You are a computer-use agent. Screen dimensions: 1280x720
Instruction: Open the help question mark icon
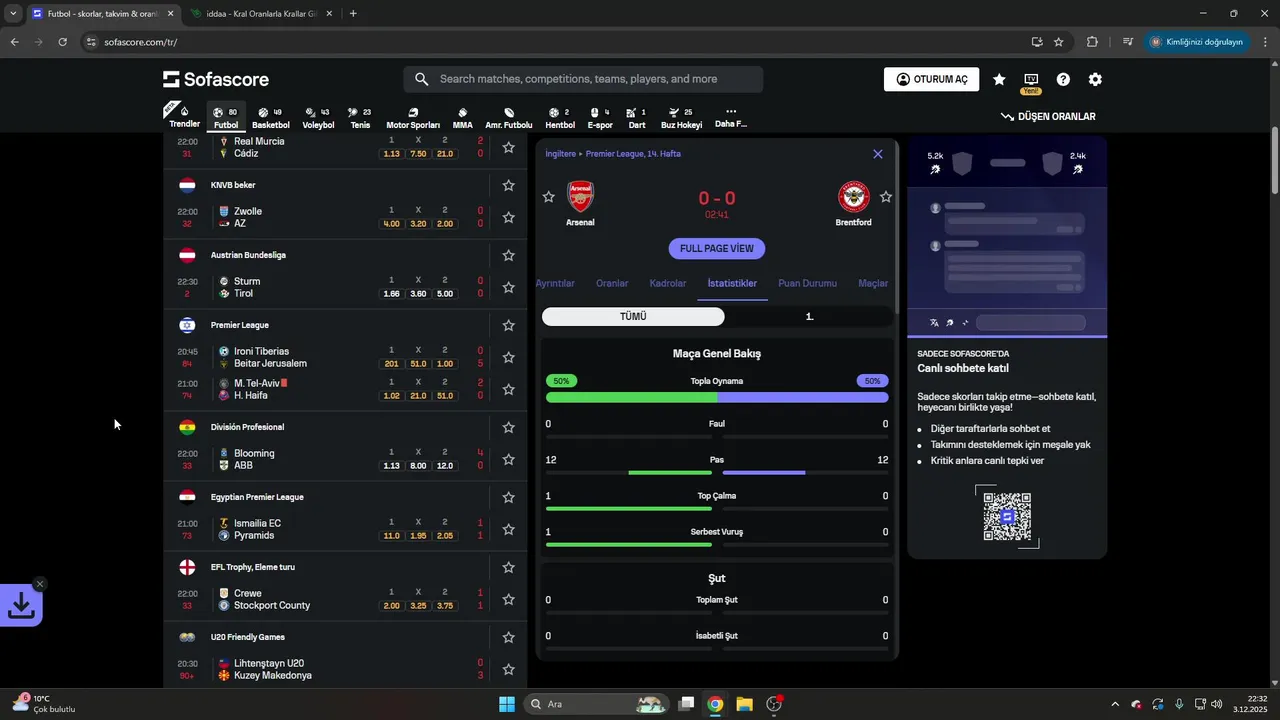[1063, 79]
